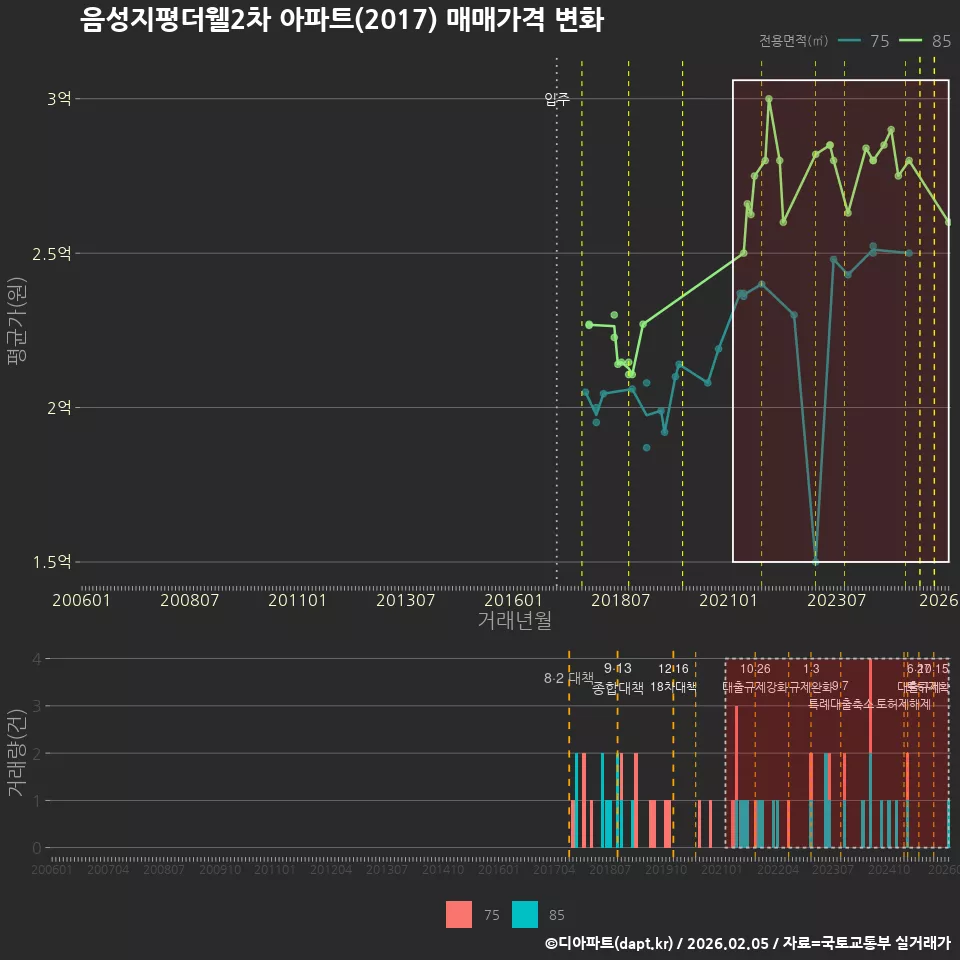Click the final 75 series point near 2.5억

click(x=909, y=253)
